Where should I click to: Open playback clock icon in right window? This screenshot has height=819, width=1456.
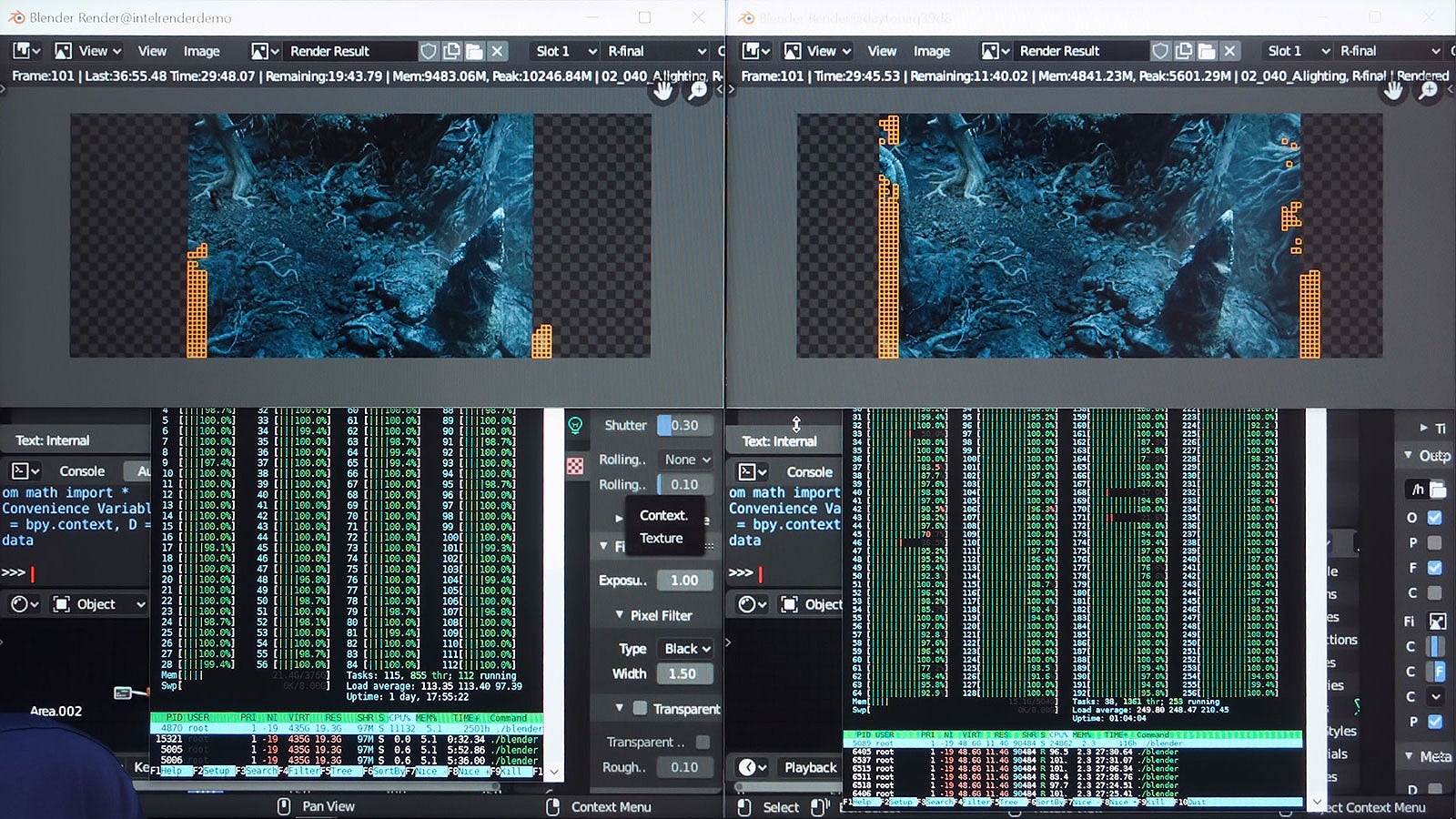coord(753,767)
